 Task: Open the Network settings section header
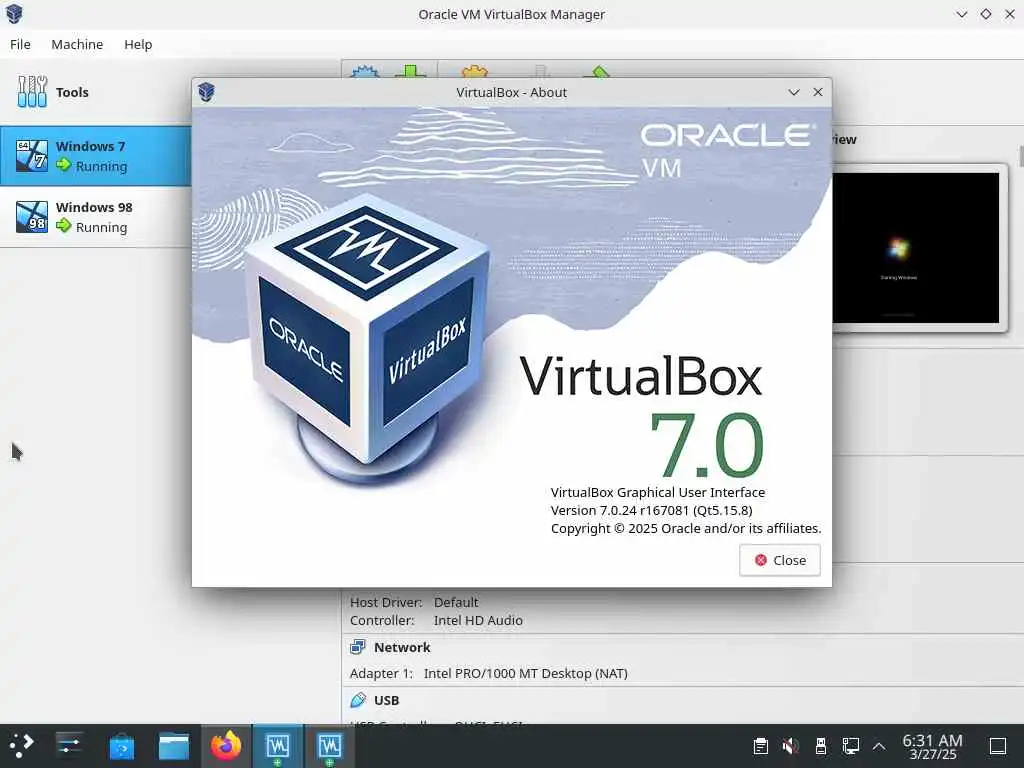[402, 647]
